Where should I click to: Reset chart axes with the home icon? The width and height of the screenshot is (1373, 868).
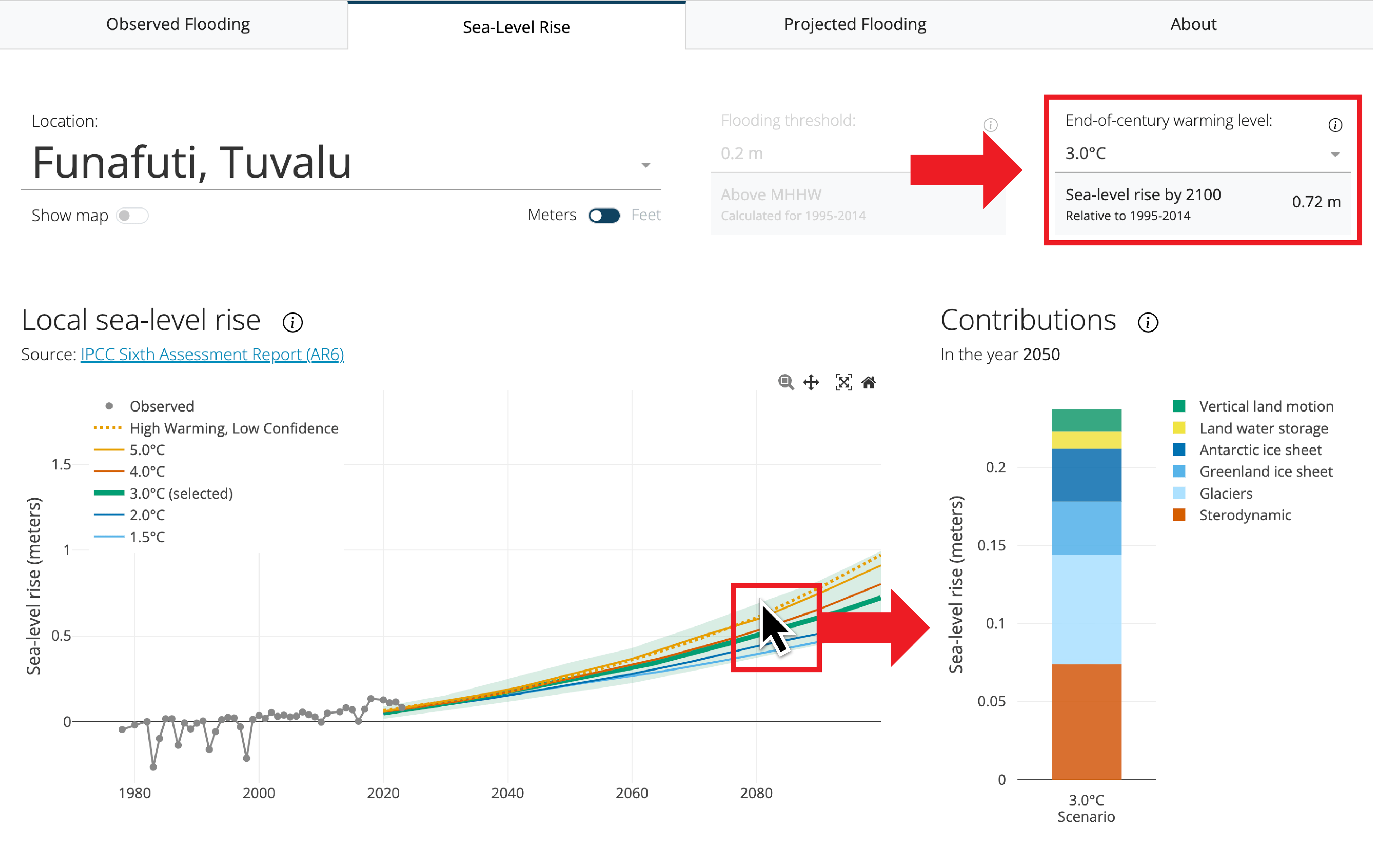(x=869, y=382)
